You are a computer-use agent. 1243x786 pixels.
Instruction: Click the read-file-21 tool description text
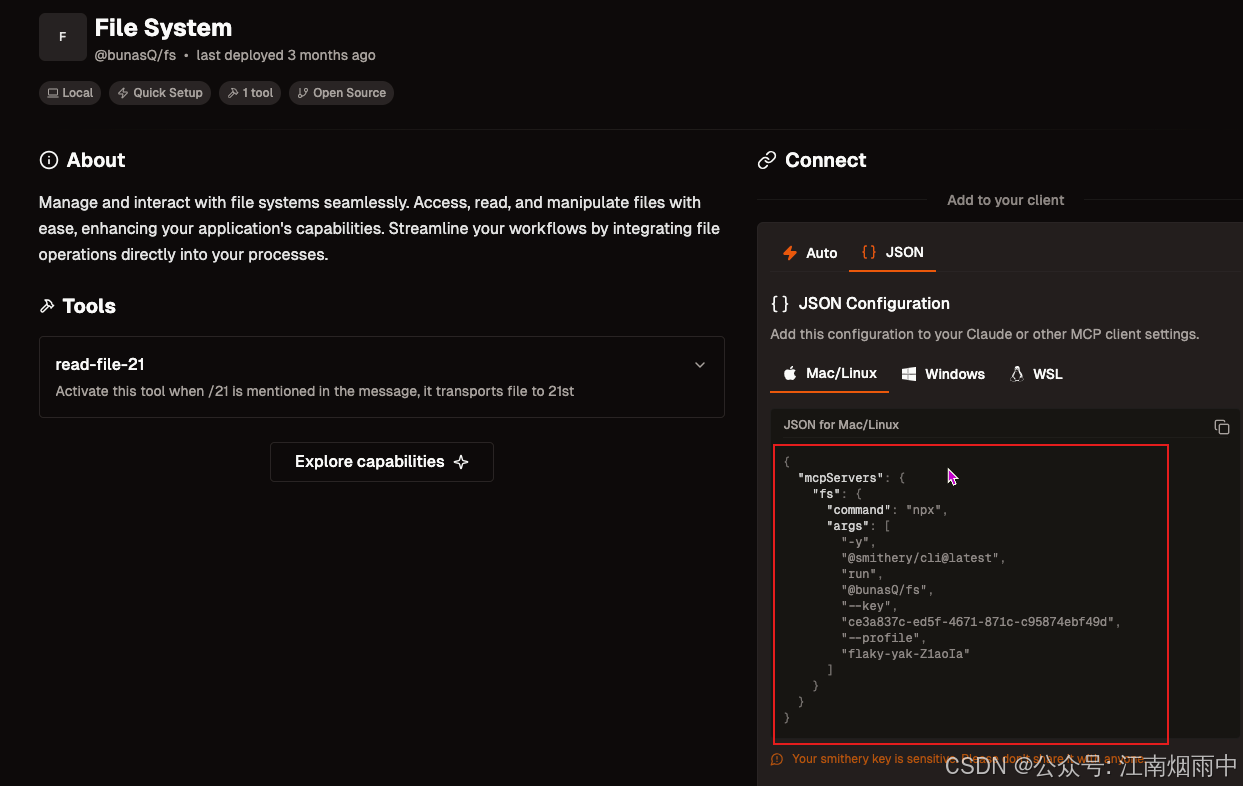(x=315, y=391)
